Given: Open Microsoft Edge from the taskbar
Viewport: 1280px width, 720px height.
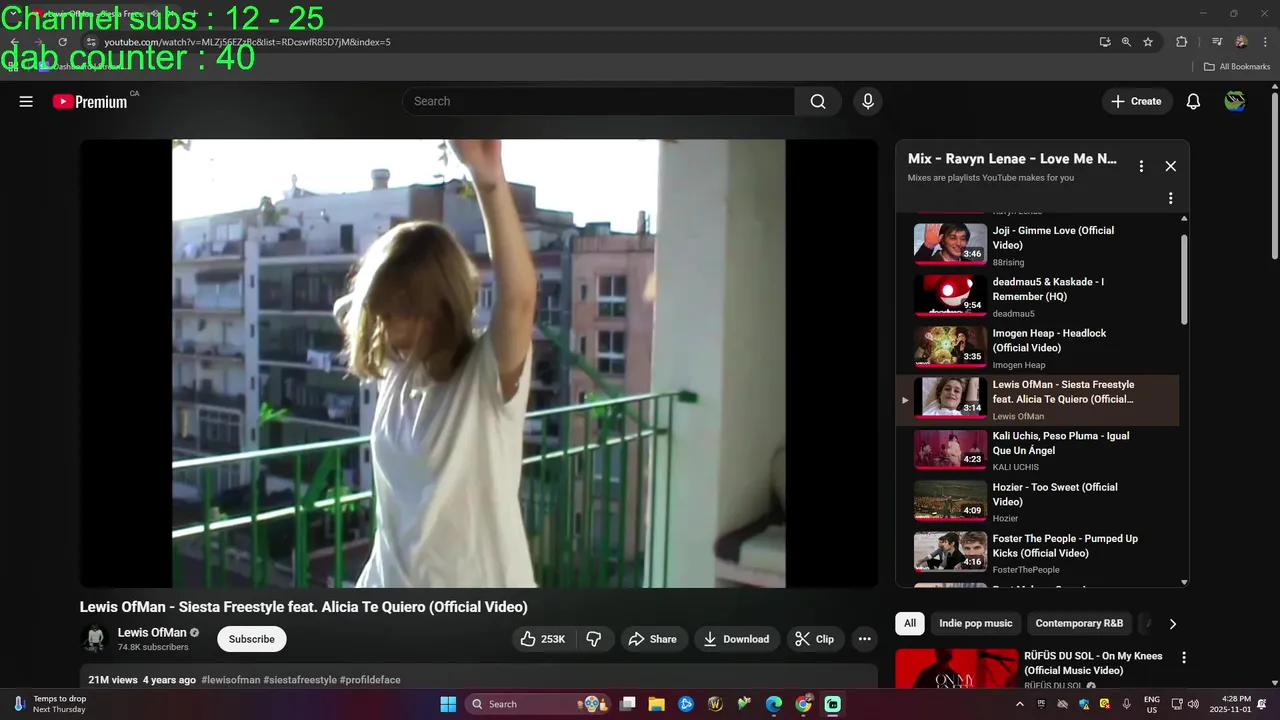Looking at the screenshot, I should point(774,704).
